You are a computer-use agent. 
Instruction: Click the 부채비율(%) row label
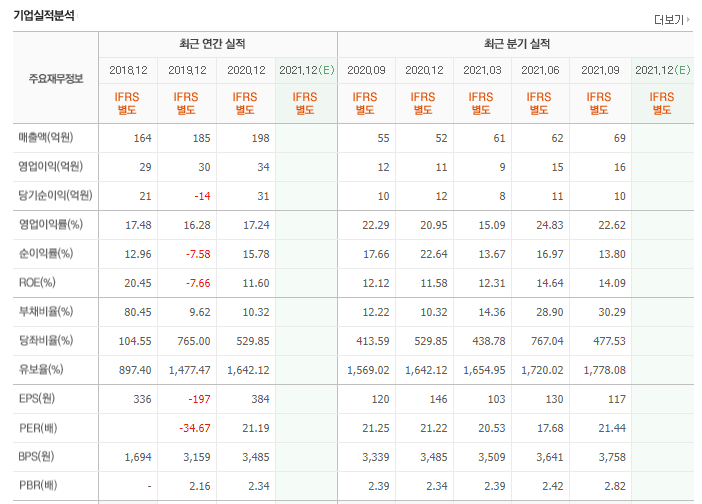[x=46, y=312]
